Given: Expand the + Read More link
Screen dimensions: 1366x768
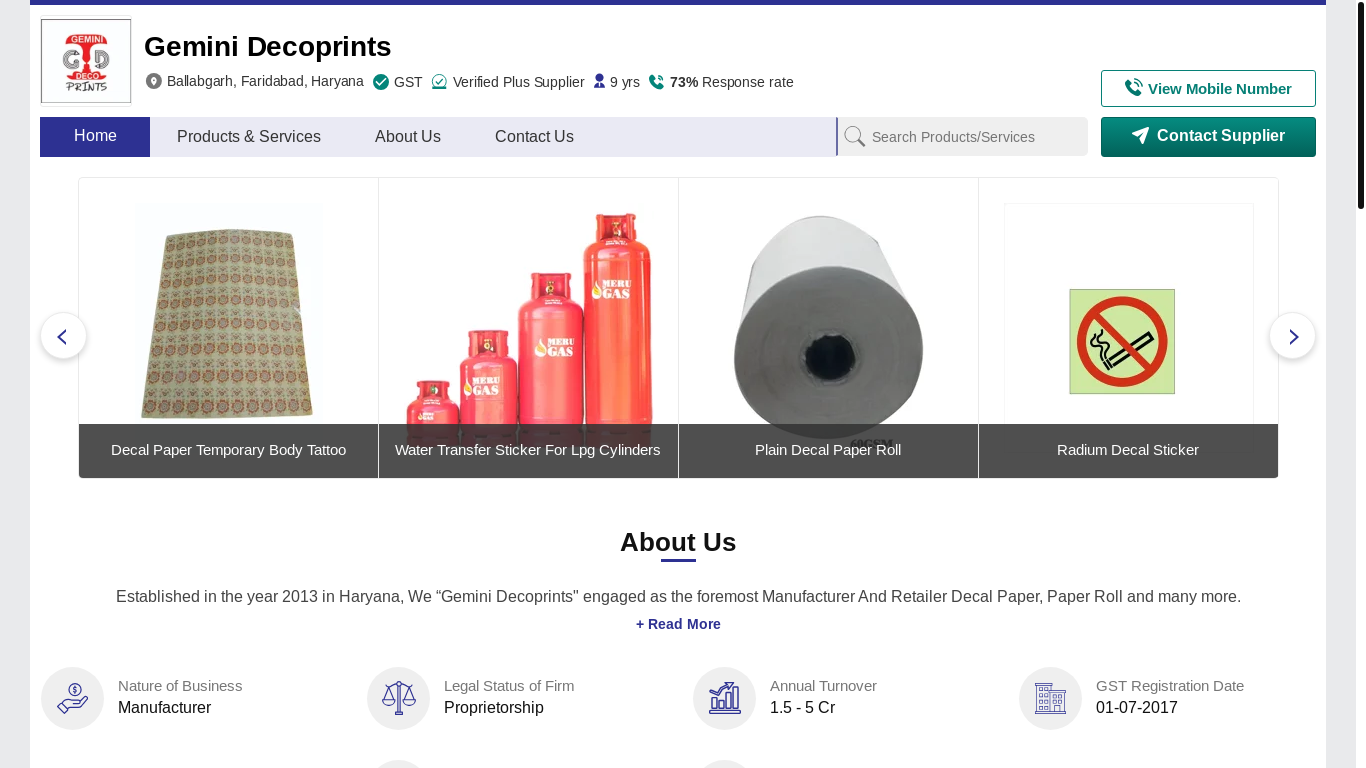Looking at the screenshot, I should (678, 624).
